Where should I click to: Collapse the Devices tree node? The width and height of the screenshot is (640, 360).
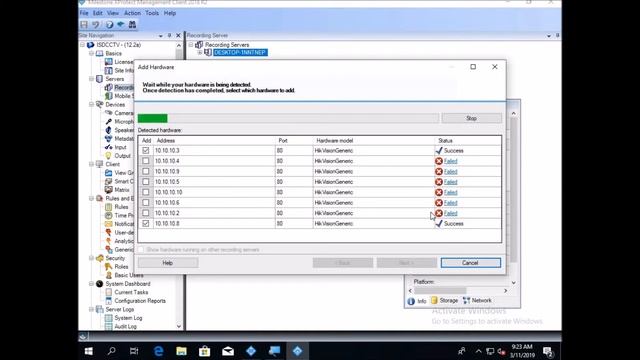(x=92, y=104)
